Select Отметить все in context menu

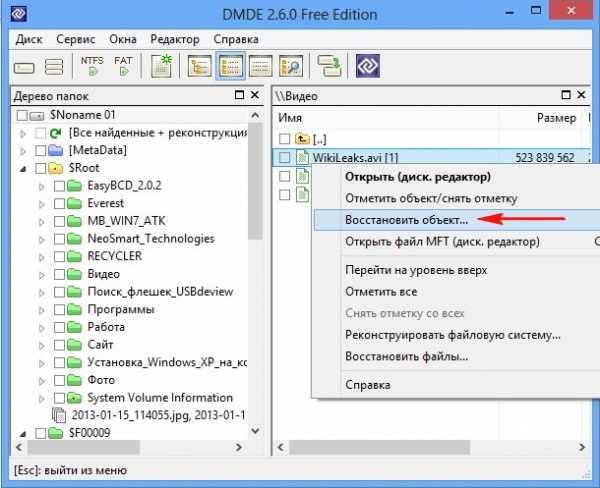(381, 292)
